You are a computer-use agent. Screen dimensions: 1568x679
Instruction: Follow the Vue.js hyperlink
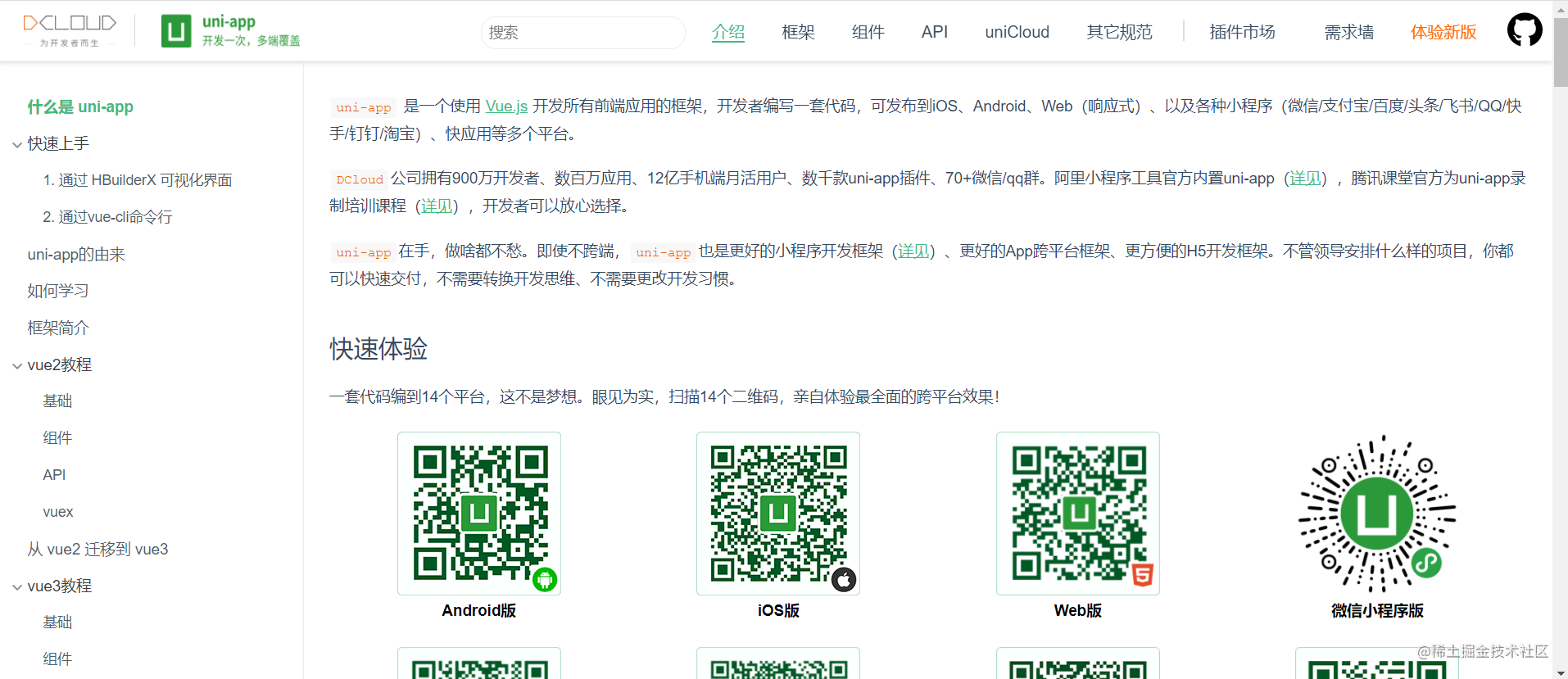[506, 106]
